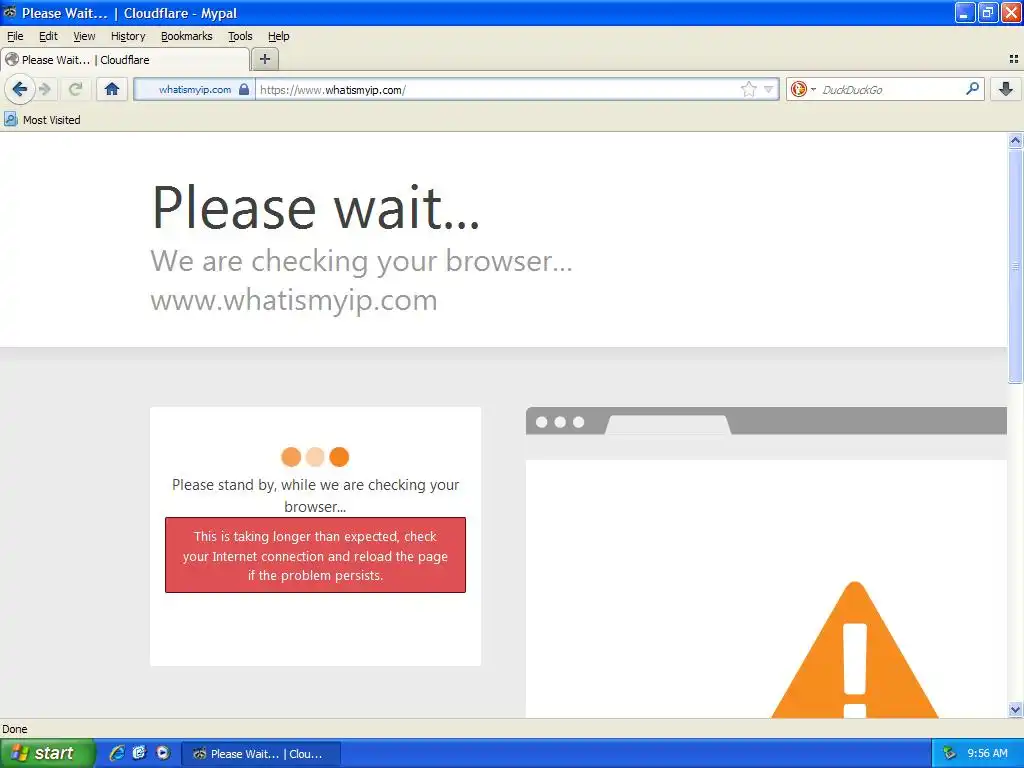This screenshot has height=768, width=1024.
Task: Open the Most Visited bookmarks folder
Action: click(42, 120)
